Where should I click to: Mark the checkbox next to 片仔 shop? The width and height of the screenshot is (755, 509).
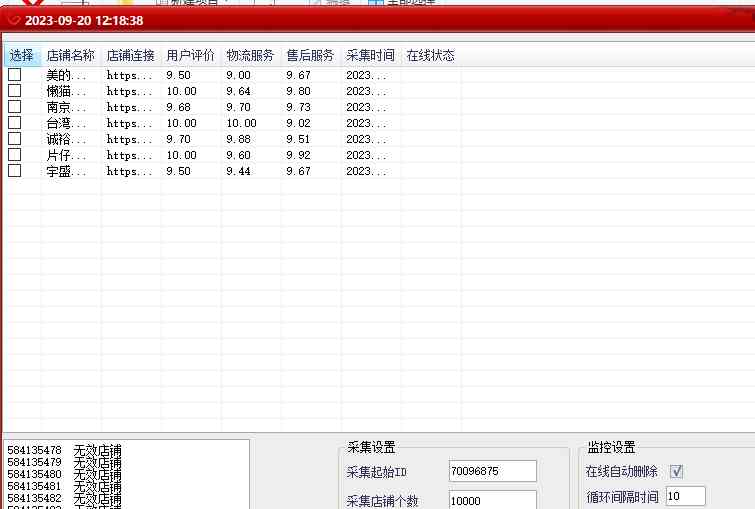pos(15,155)
